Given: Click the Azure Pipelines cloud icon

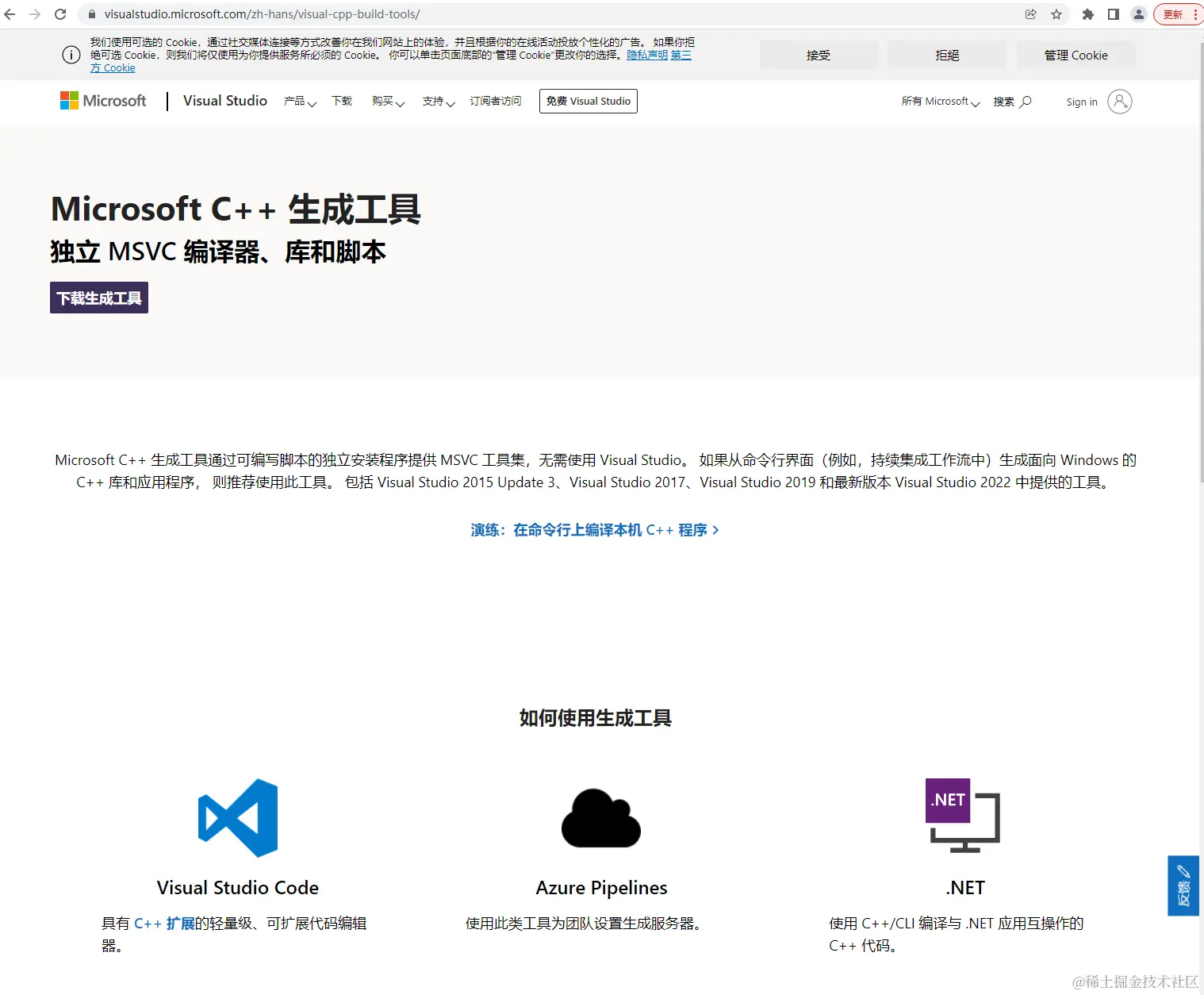Looking at the screenshot, I should click(x=601, y=818).
